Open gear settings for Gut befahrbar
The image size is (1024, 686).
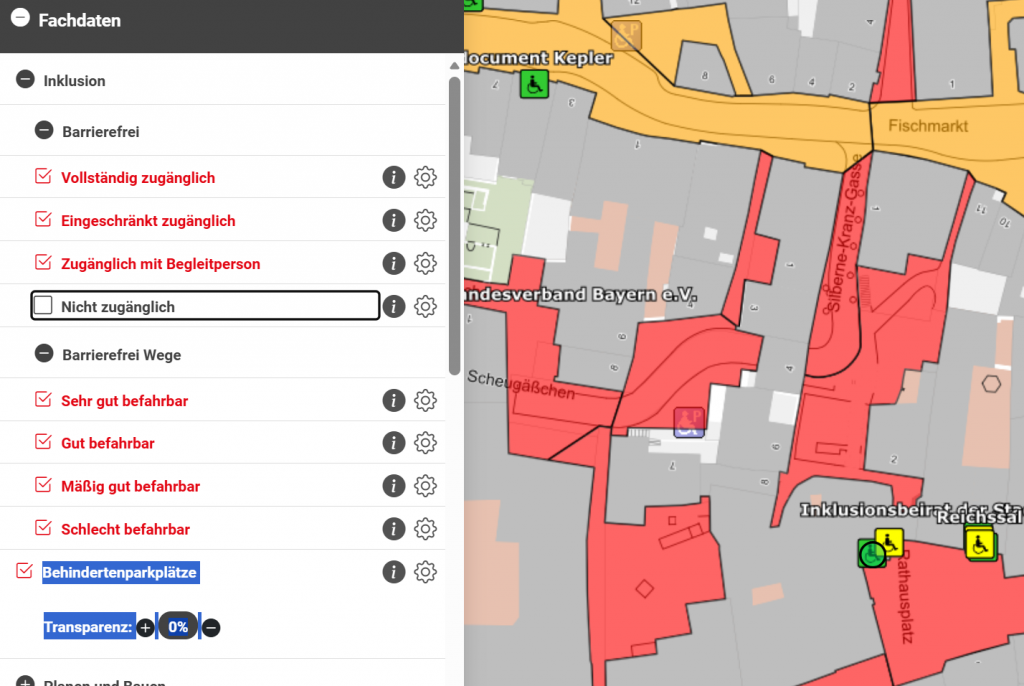[x=425, y=443]
